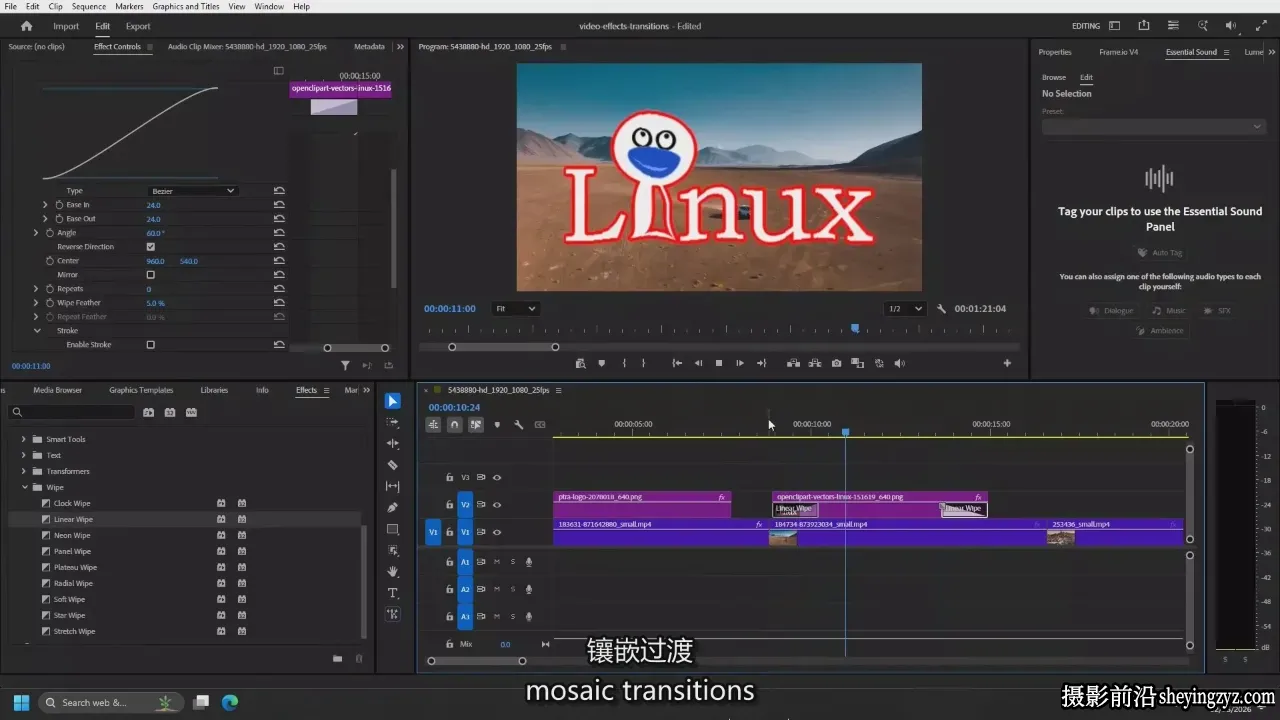This screenshot has width=1280, height=720.
Task: Switch to the Media Browser tab
Action: pyautogui.click(x=57, y=390)
